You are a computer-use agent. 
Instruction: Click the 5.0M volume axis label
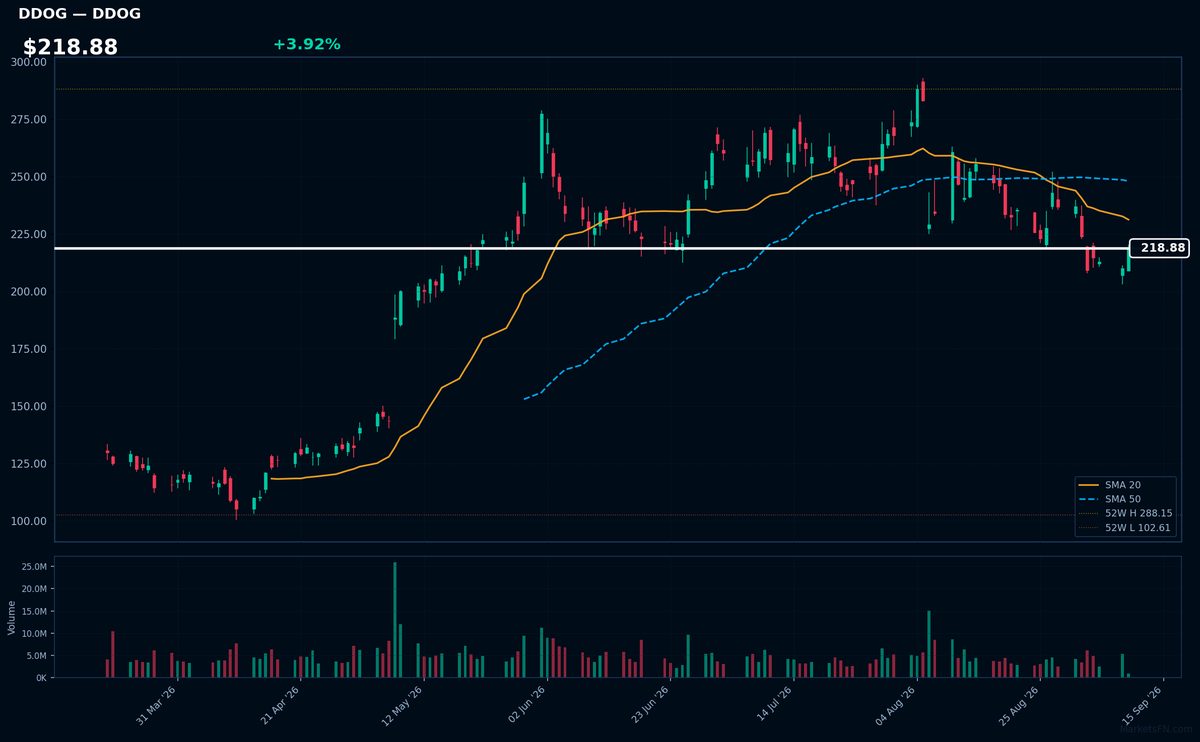tap(37, 656)
